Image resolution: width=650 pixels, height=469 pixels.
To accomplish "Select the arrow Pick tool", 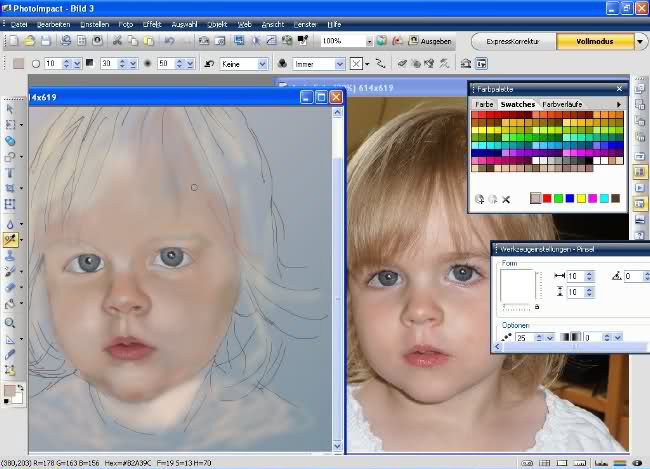I will [10, 108].
